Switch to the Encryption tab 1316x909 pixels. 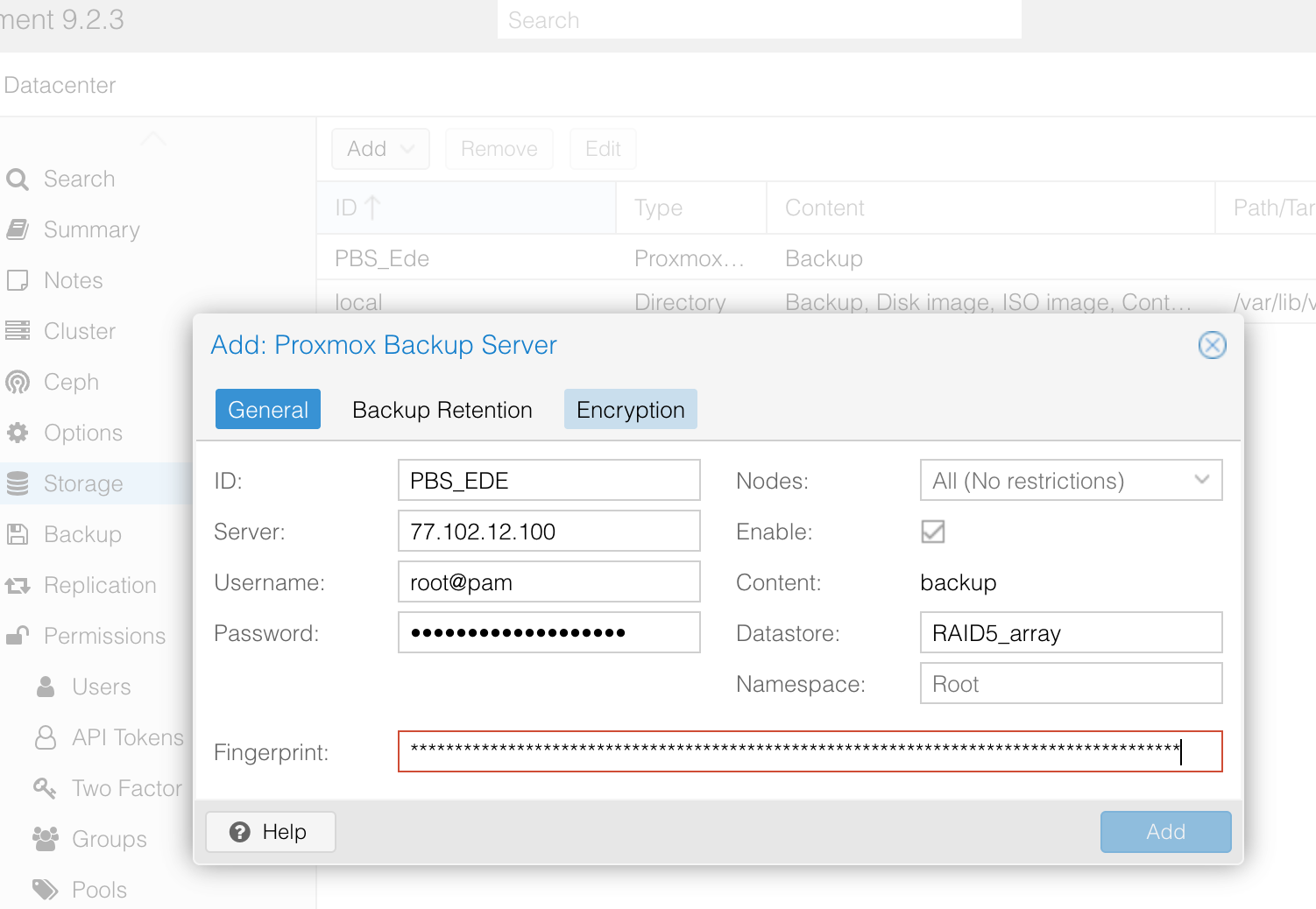(x=631, y=410)
